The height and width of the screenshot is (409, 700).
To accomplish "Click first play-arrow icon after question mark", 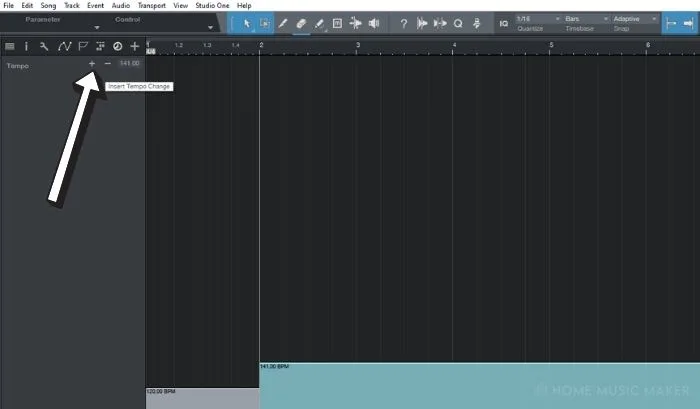I will 421,23.
